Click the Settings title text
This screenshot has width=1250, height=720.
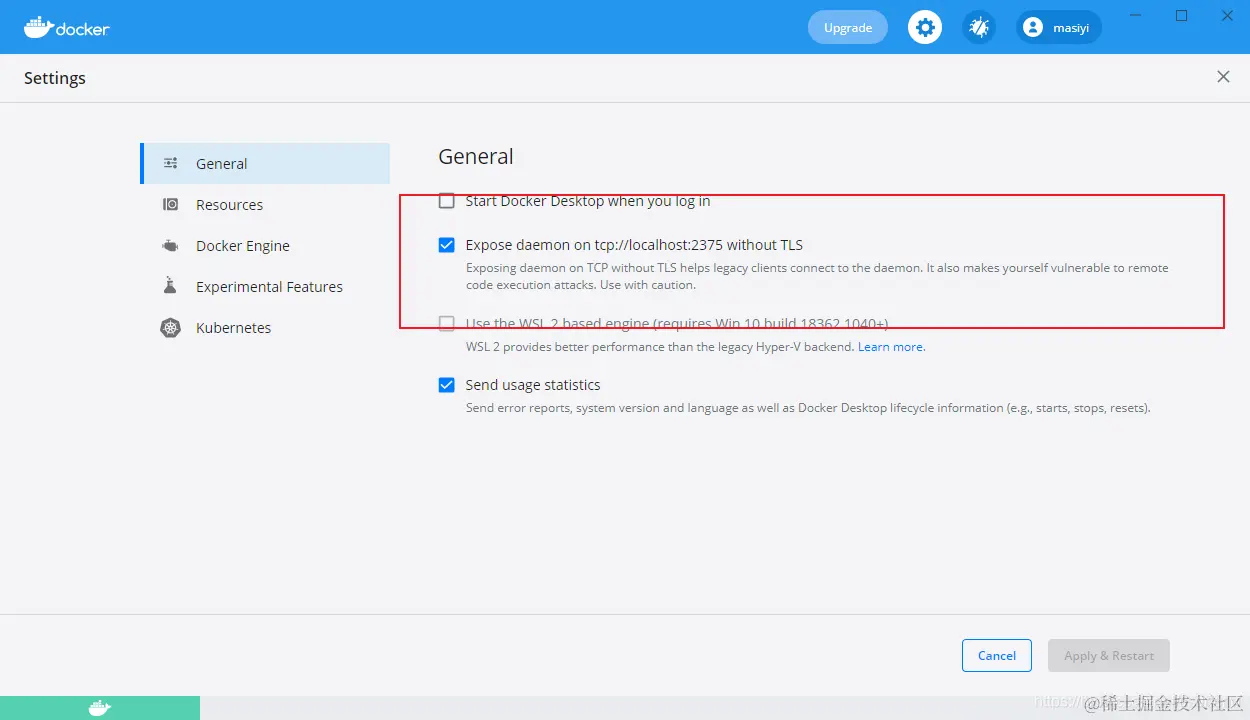[55, 78]
